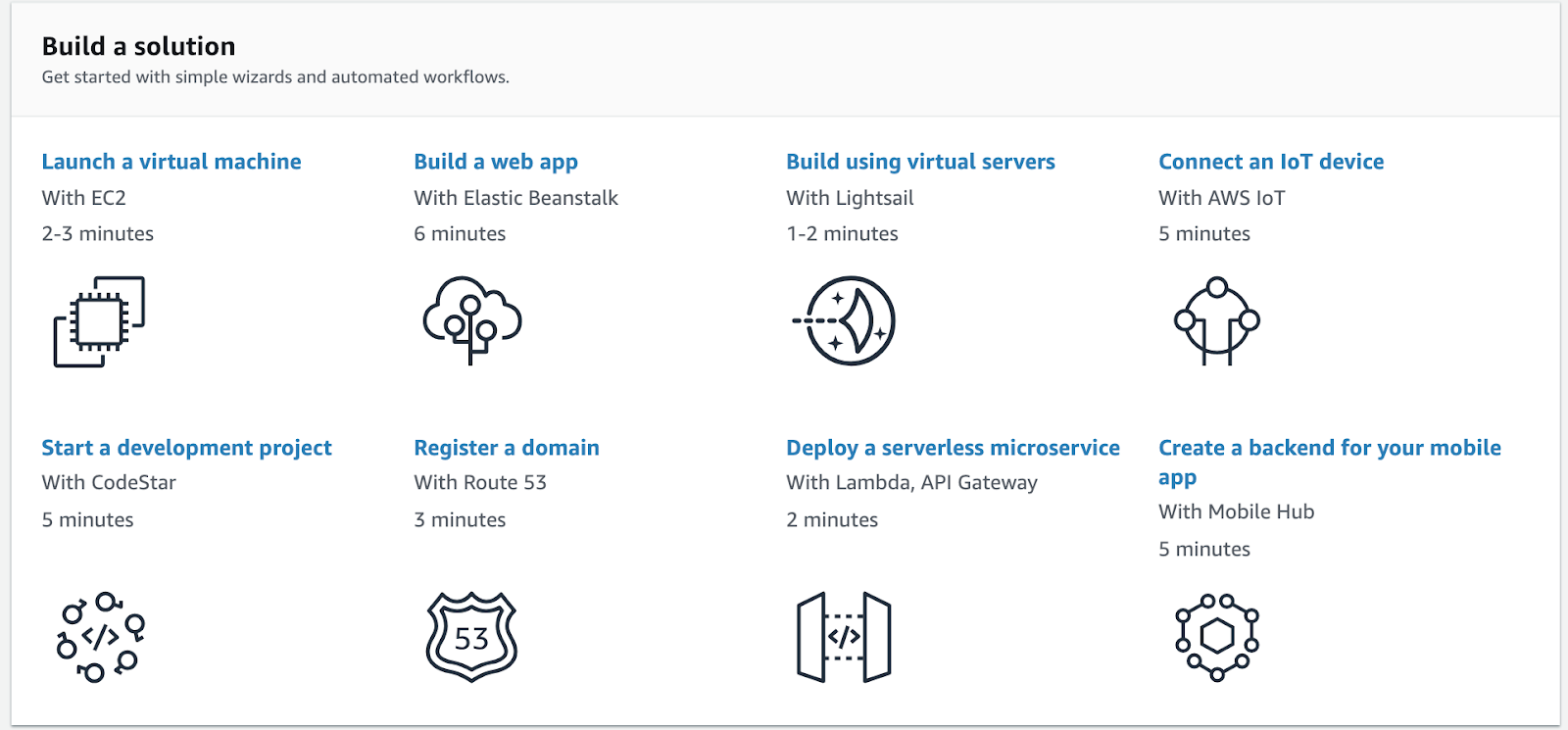Open the Register a domain link

(x=507, y=448)
